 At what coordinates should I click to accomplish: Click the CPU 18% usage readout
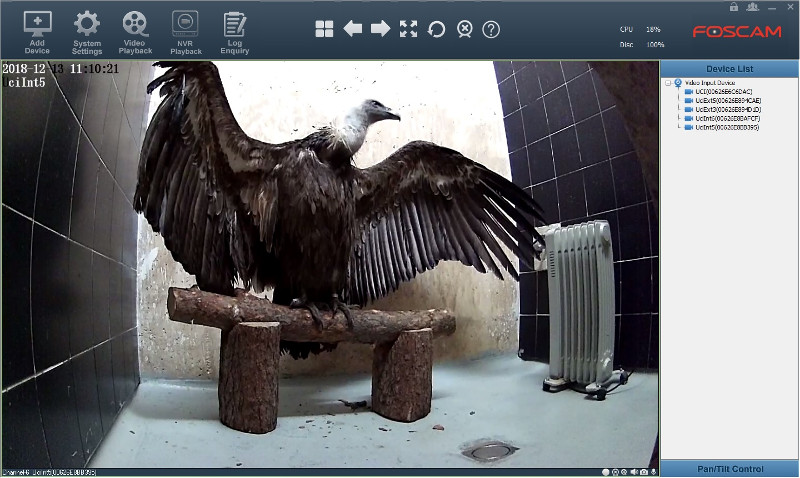coord(640,30)
